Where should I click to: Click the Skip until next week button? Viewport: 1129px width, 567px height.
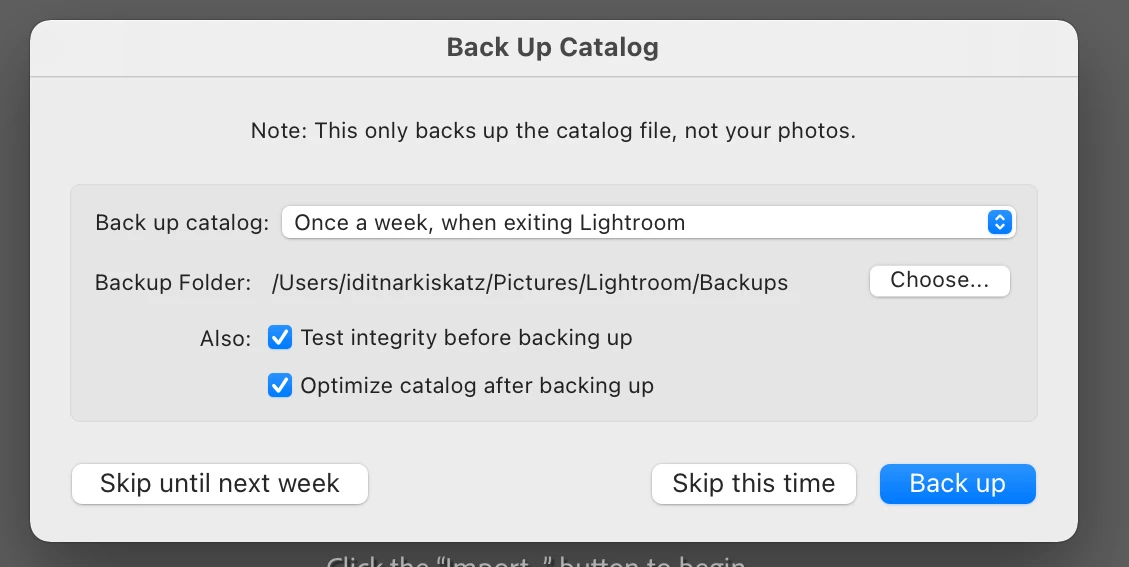(x=220, y=484)
